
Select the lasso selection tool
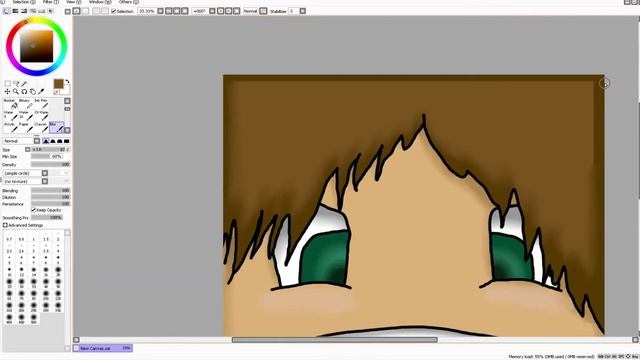click(x=16, y=84)
